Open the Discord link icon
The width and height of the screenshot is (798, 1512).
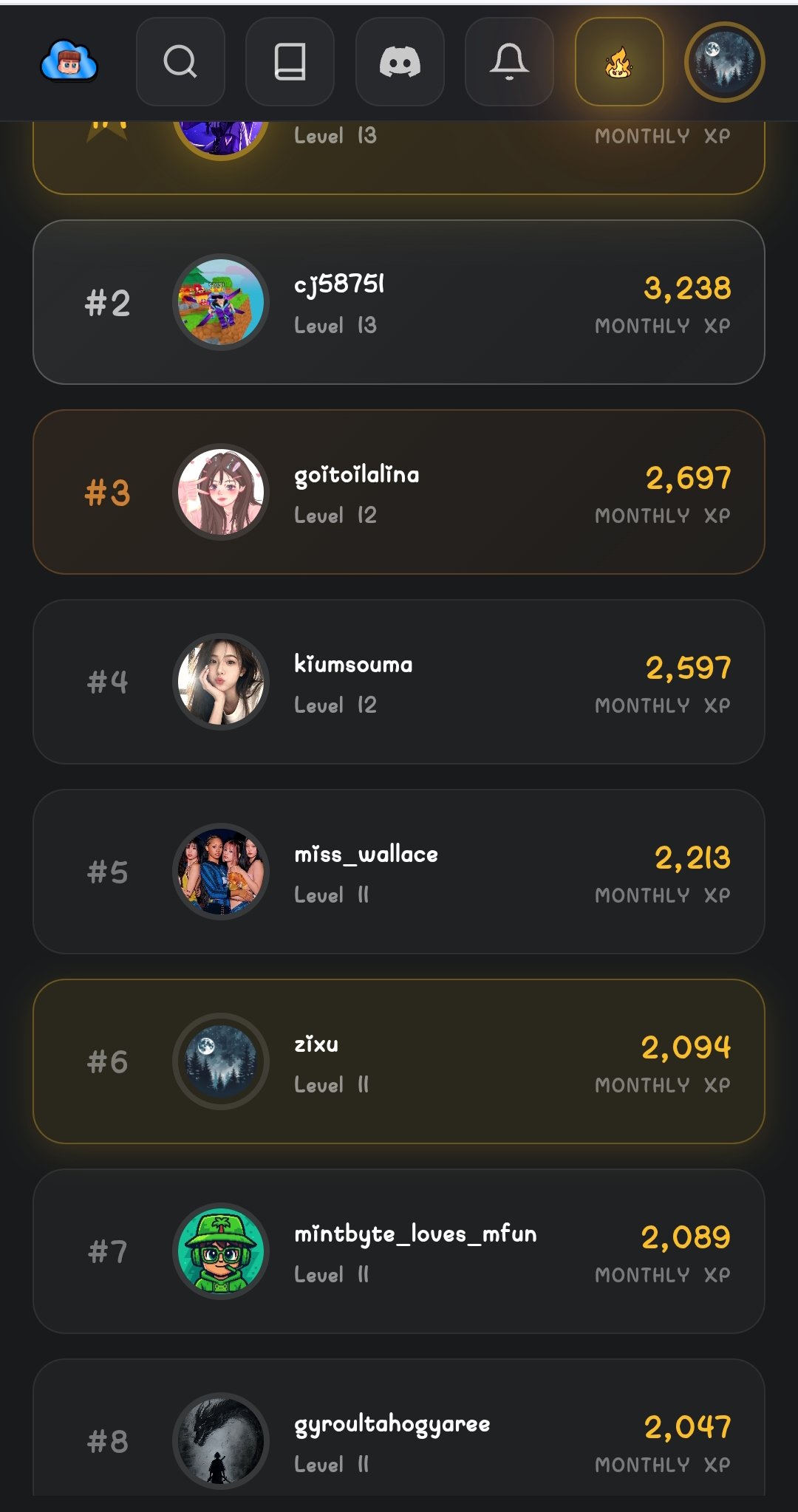coord(400,62)
